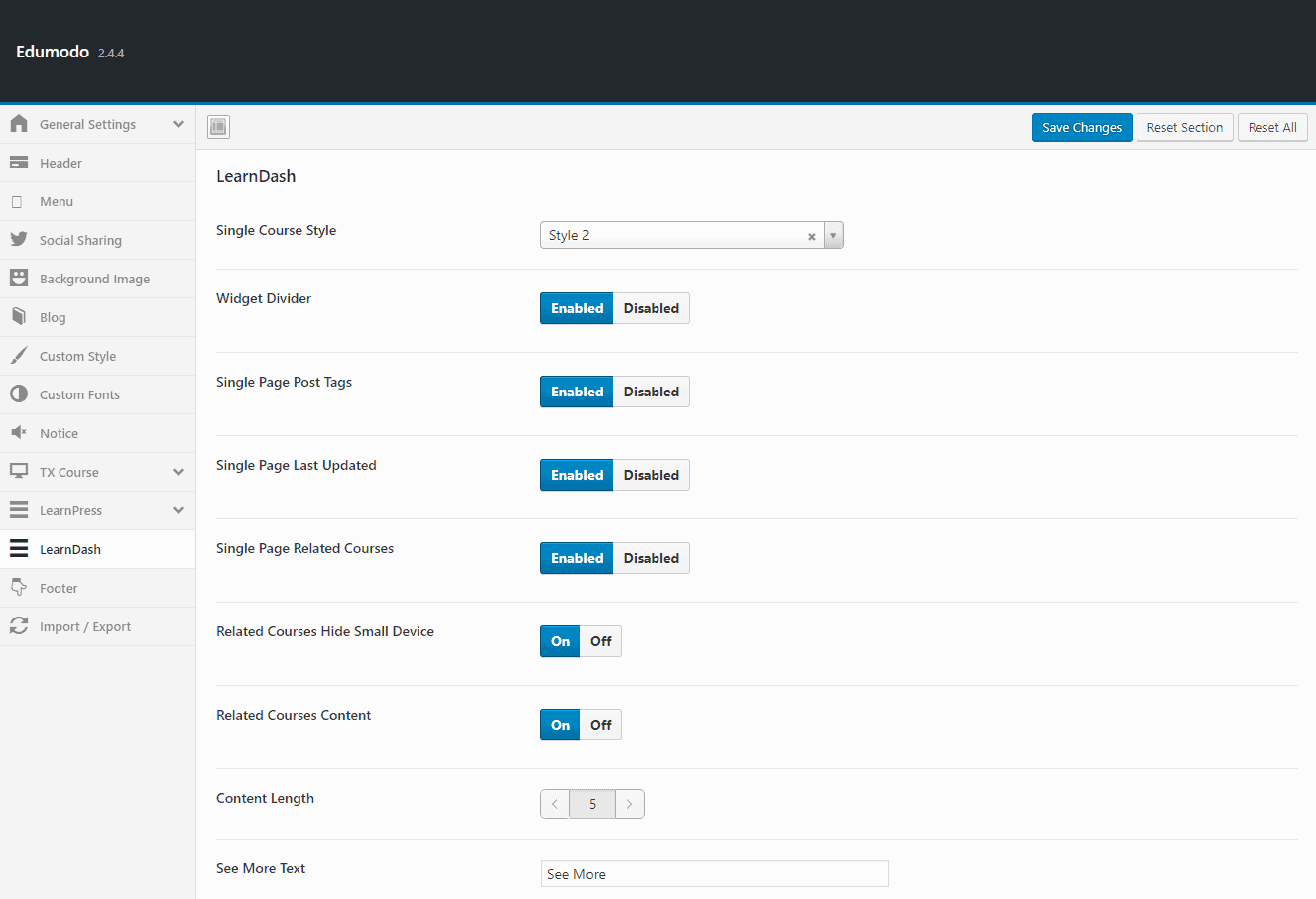This screenshot has width=1316, height=899.
Task: Click the See More Text input field
Action: (714, 874)
